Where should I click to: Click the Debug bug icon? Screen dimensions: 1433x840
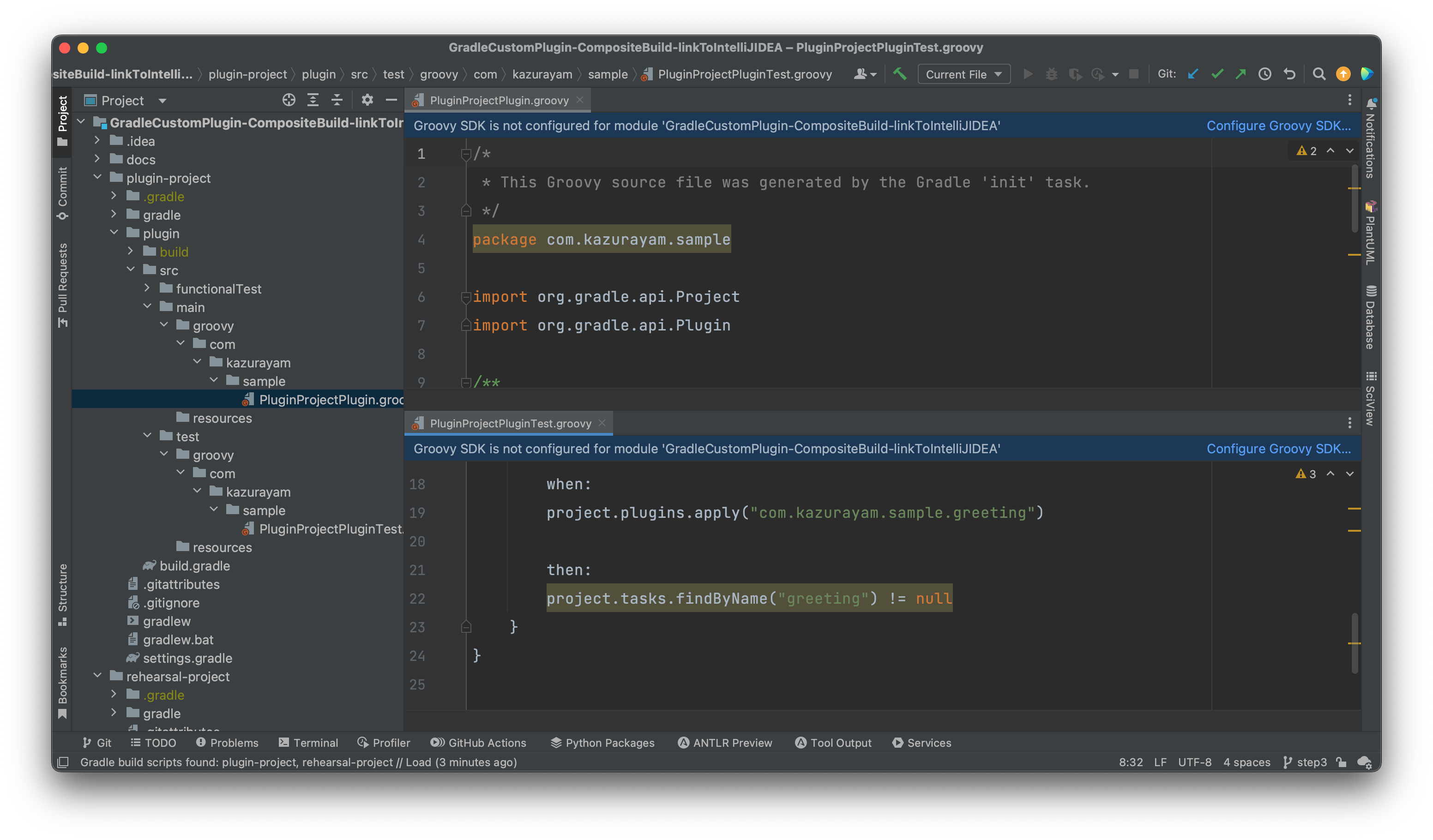[1051, 74]
